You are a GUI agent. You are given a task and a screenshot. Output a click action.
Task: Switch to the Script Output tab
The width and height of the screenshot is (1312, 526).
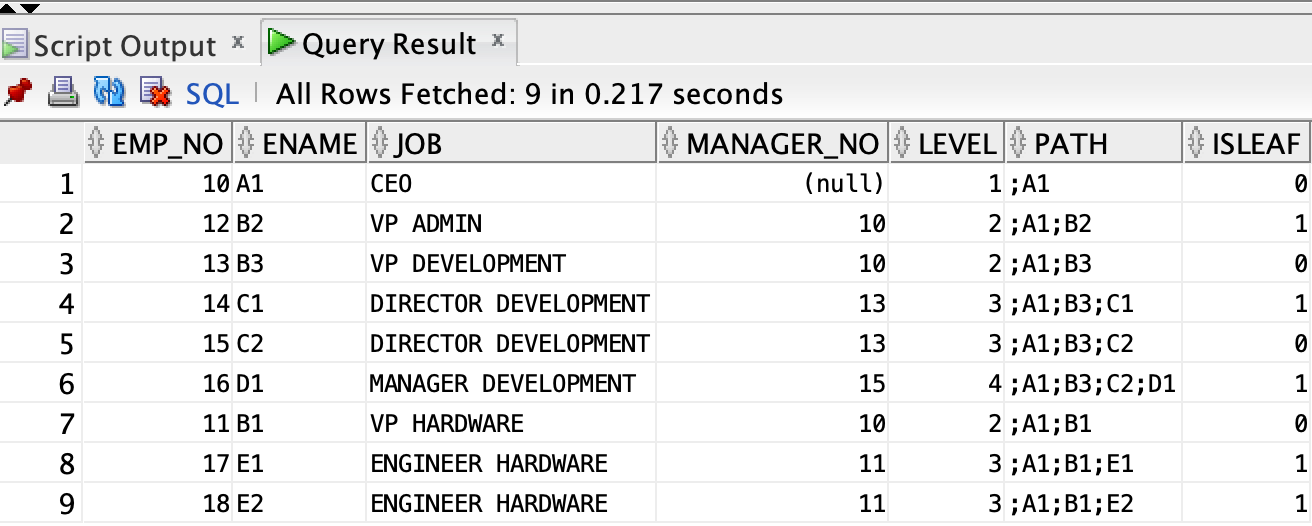[124, 46]
